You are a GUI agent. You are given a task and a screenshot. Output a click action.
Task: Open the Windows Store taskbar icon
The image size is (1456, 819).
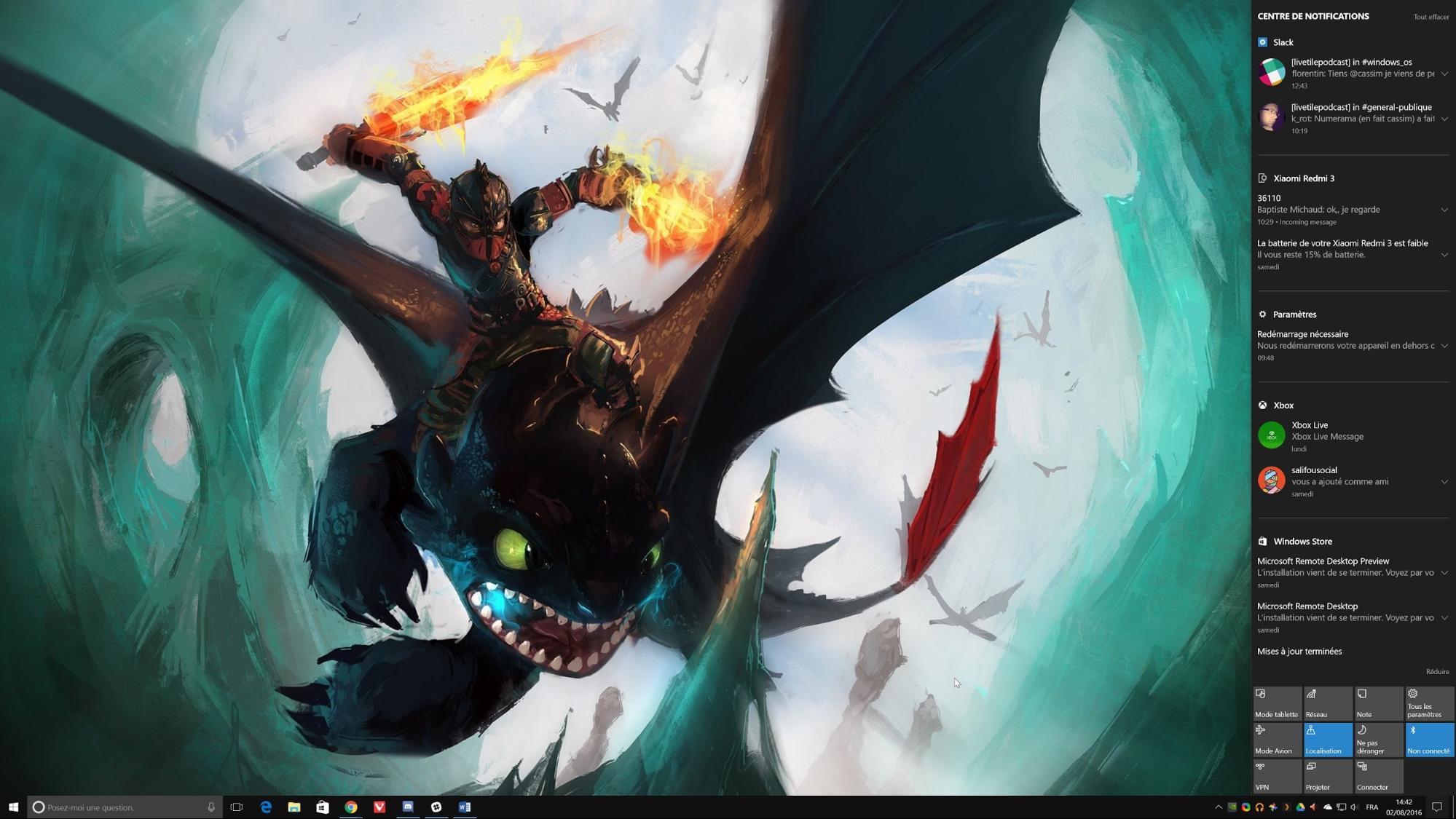click(323, 807)
